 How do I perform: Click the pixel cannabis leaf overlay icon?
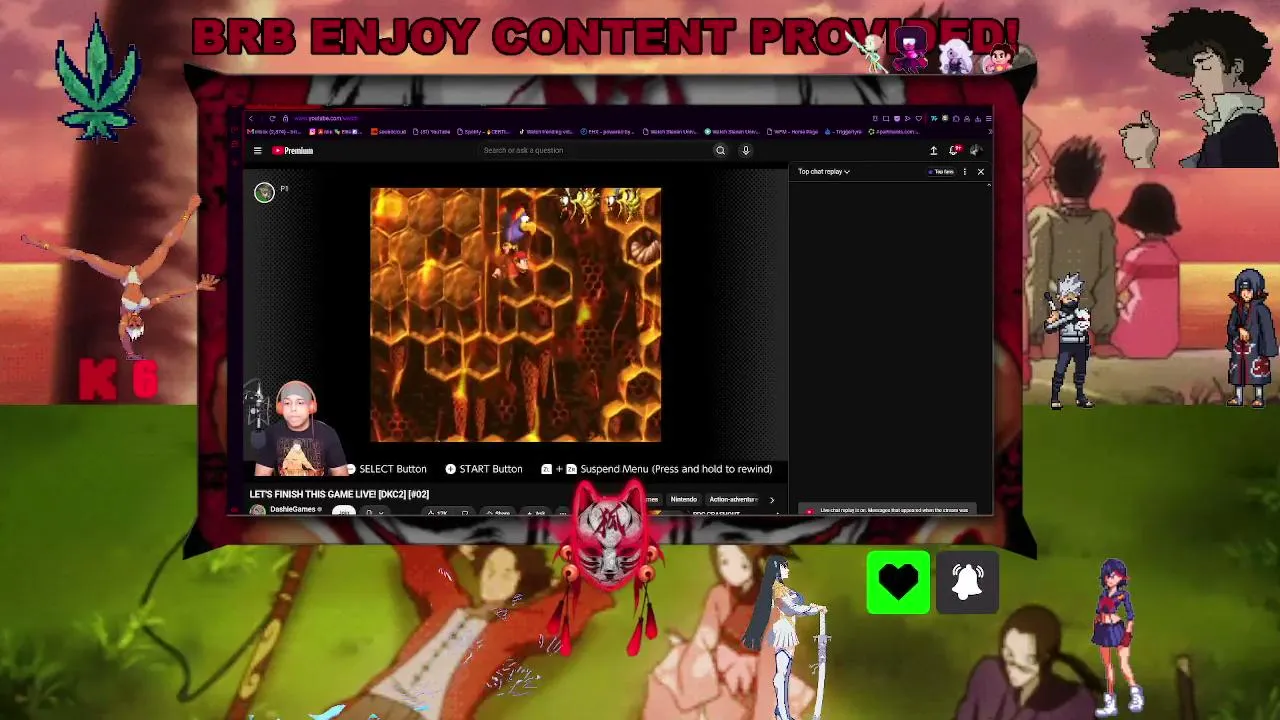[x=98, y=78]
